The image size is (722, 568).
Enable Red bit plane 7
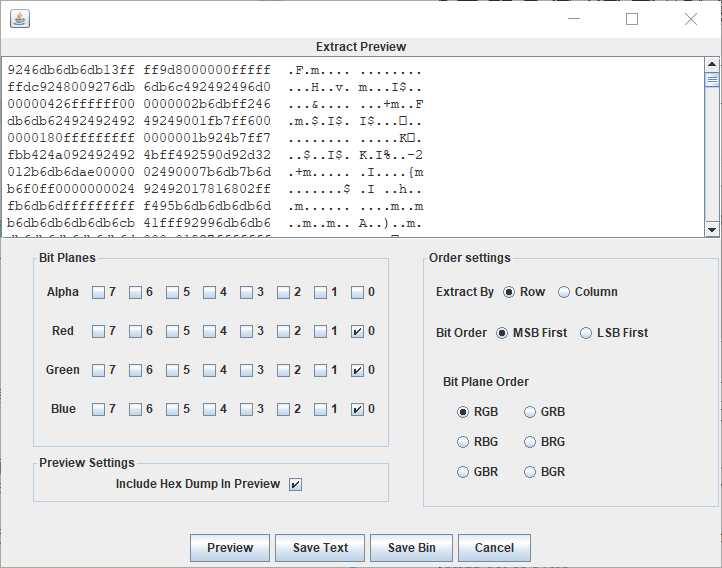point(98,331)
